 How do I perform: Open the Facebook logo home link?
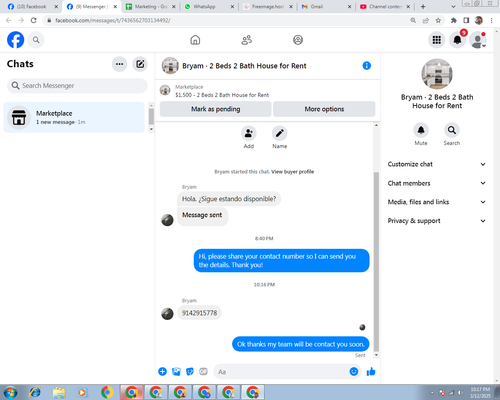(15, 40)
